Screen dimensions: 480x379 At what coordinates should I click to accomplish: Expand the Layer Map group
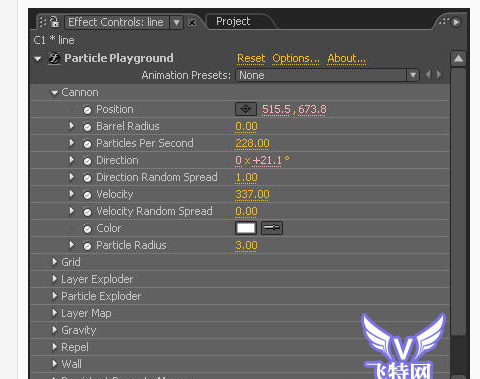[55, 313]
